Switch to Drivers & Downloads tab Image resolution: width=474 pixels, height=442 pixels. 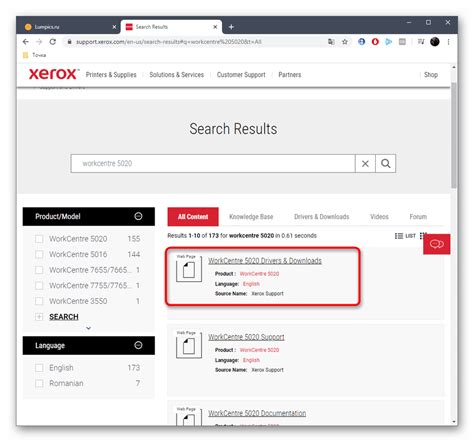[x=321, y=217]
